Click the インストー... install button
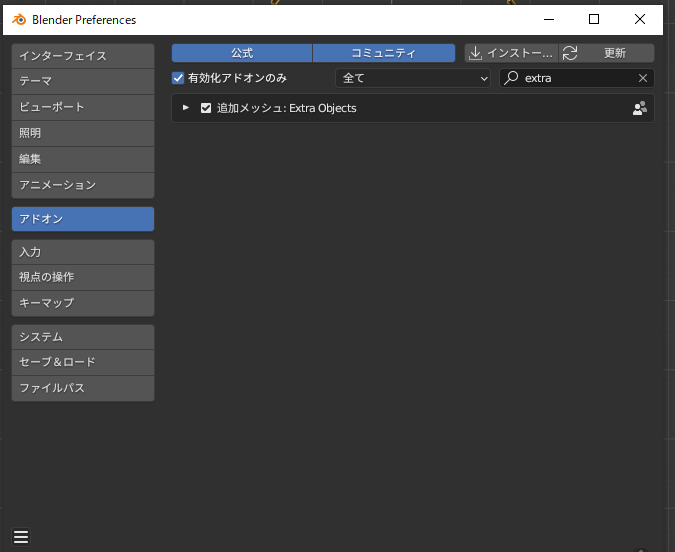The image size is (675, 552). [511, 53]
